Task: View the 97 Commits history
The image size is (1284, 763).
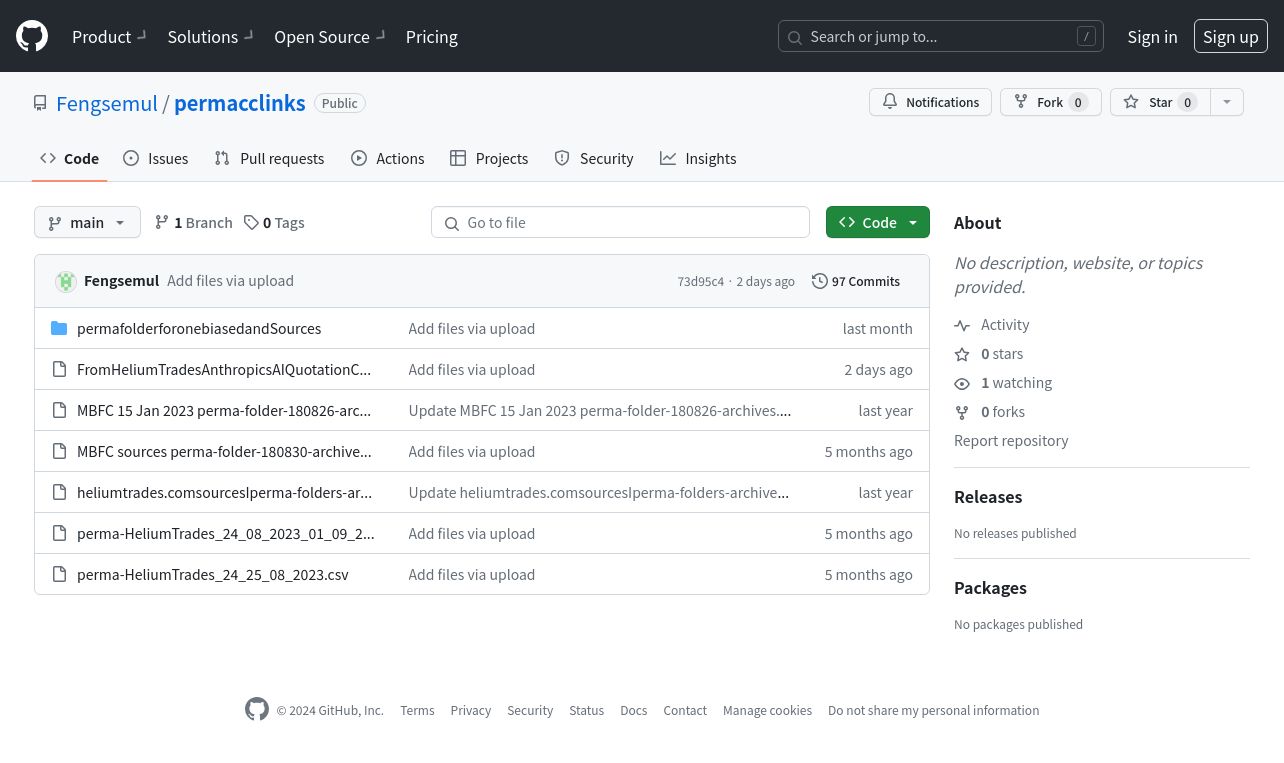Action: (x=856, y=281)
